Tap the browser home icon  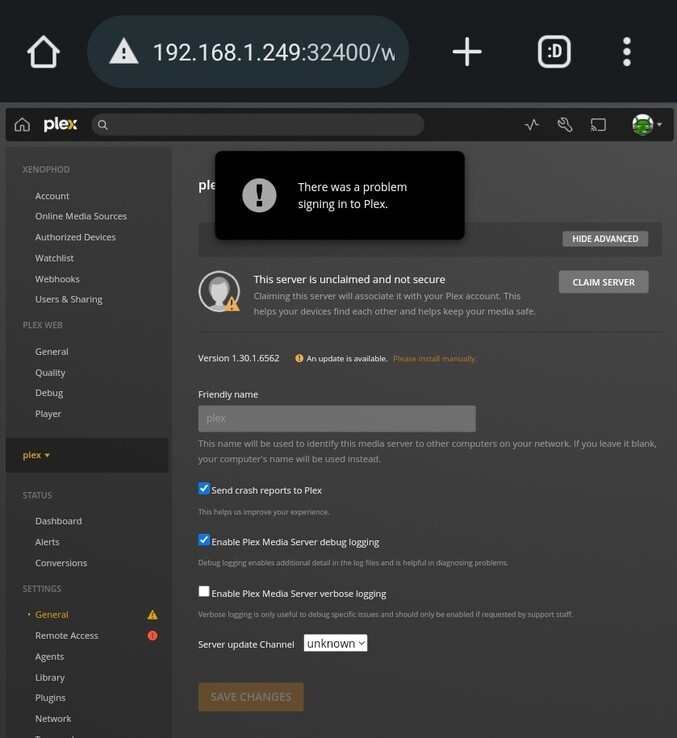pyautogui.click(x=43, y=52)
